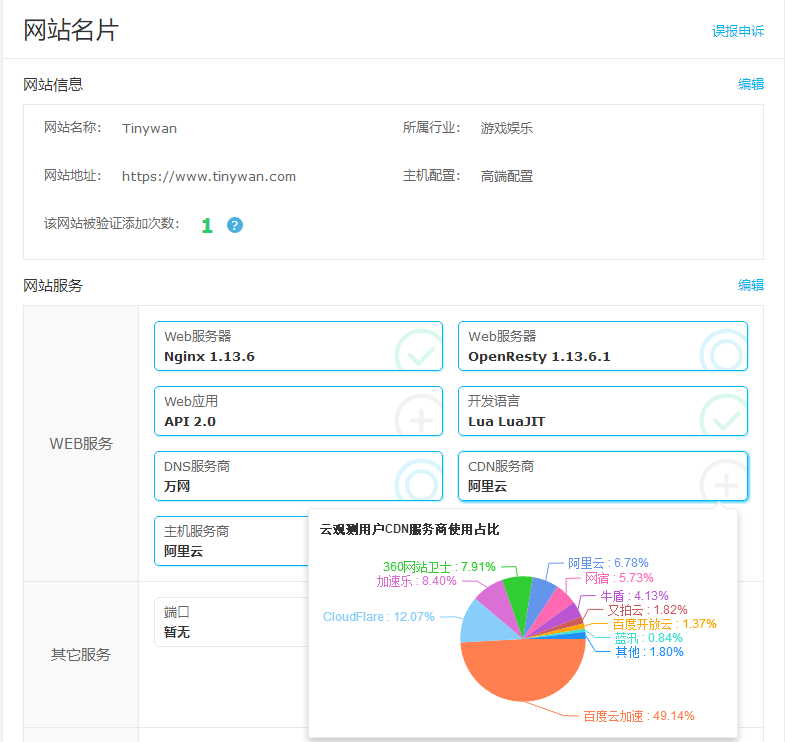Click circle icon on OpenResty 1.13.6.1 card

(723, 351)
